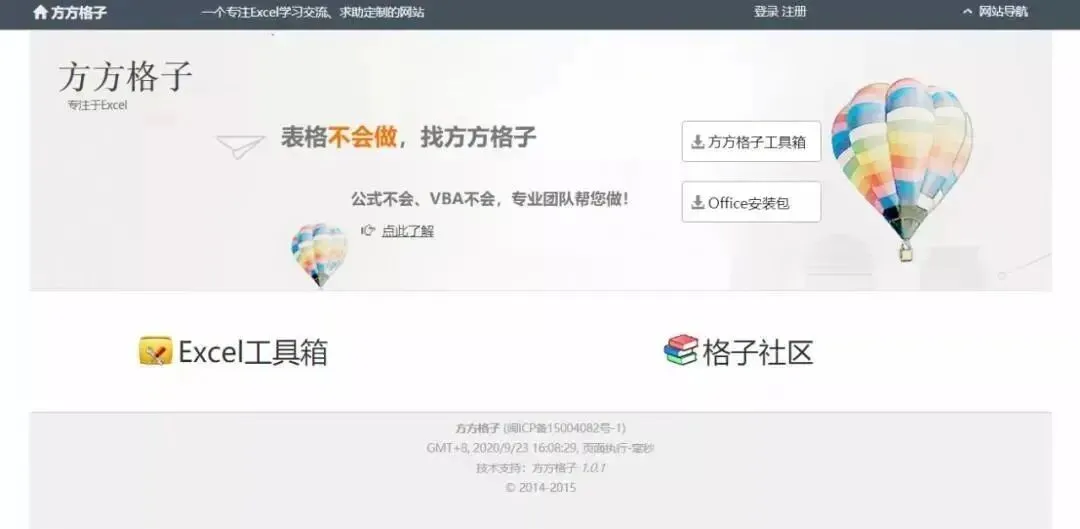This screenshot has width=1080, height=529.
Task: Click the paper airplane icon
Action: (240, 146)
